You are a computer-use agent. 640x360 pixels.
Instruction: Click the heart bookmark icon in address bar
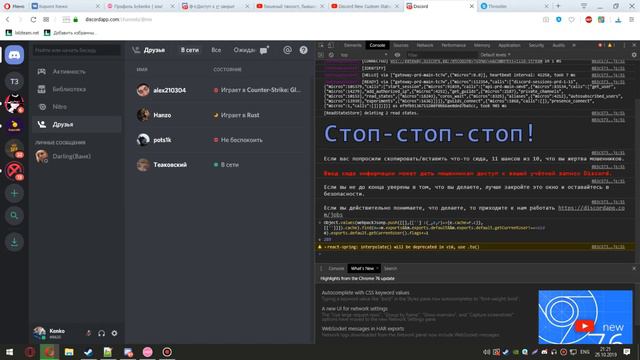coord(571,20)
